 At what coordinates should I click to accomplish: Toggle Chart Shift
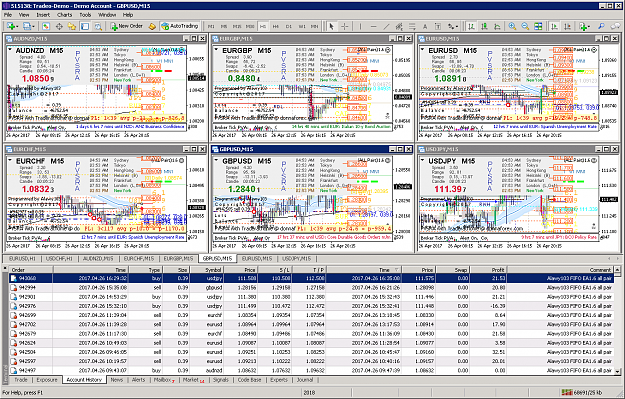(567, 26)
